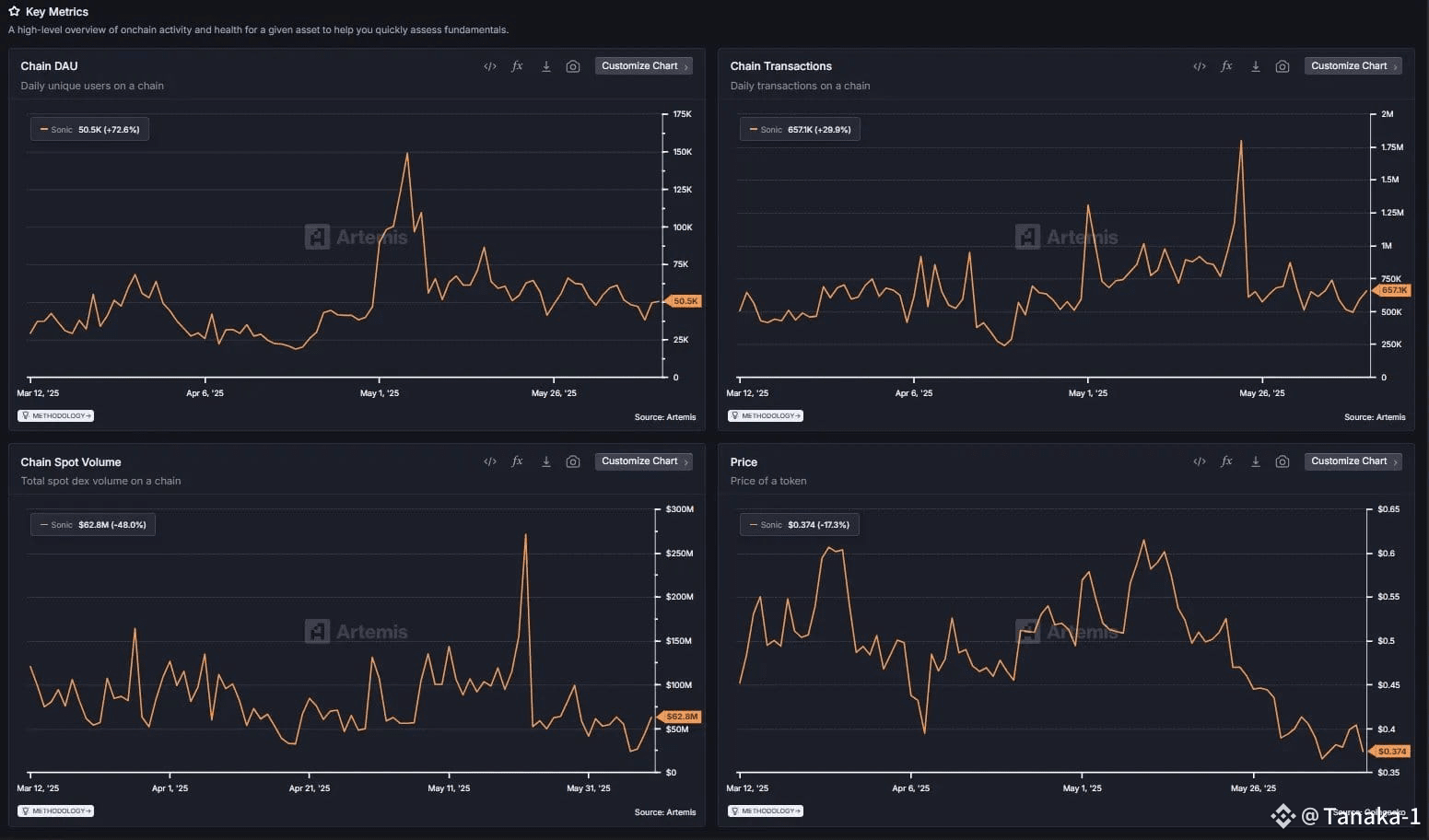The width and height of the screenshot is (1429, 840).
Task: Take a camera snapshot of Chain Spot Volume chart
Action: coord(573,461)
